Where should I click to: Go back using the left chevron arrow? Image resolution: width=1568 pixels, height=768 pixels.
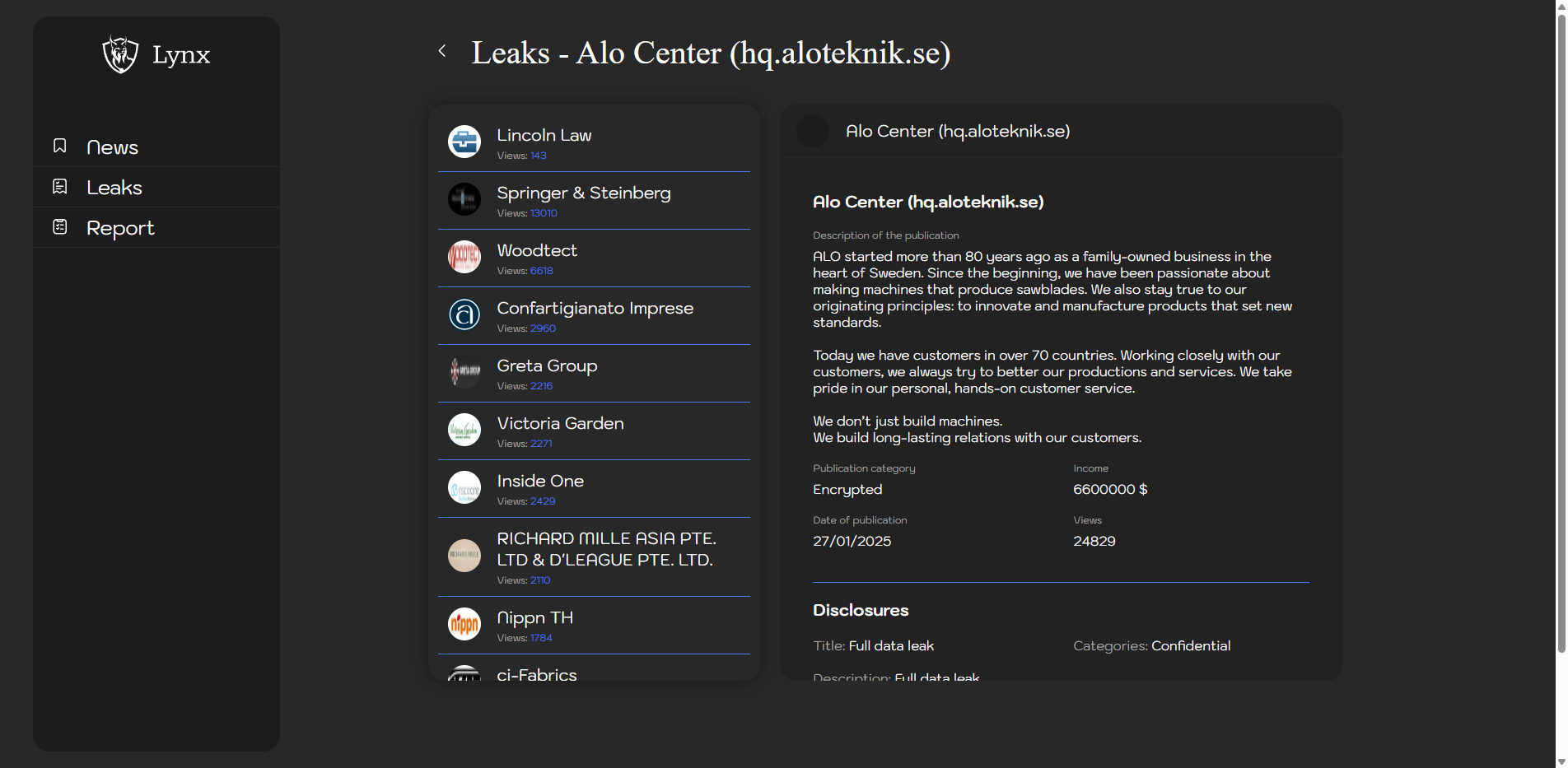442,51
